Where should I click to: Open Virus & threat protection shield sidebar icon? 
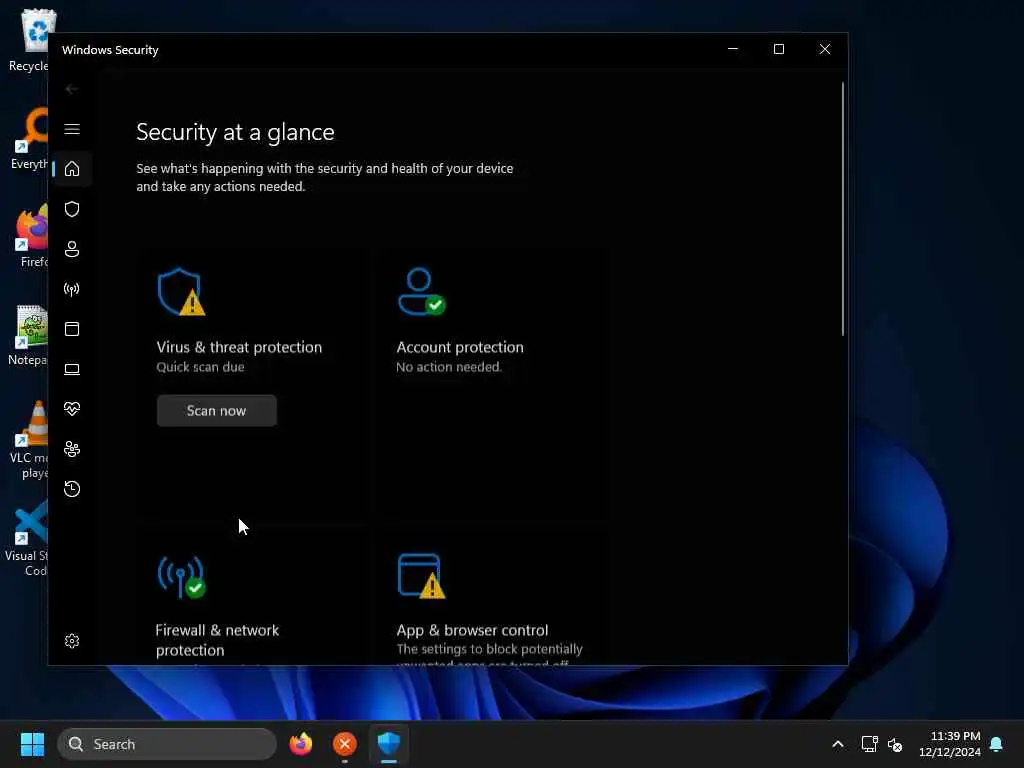click(72, 209)
